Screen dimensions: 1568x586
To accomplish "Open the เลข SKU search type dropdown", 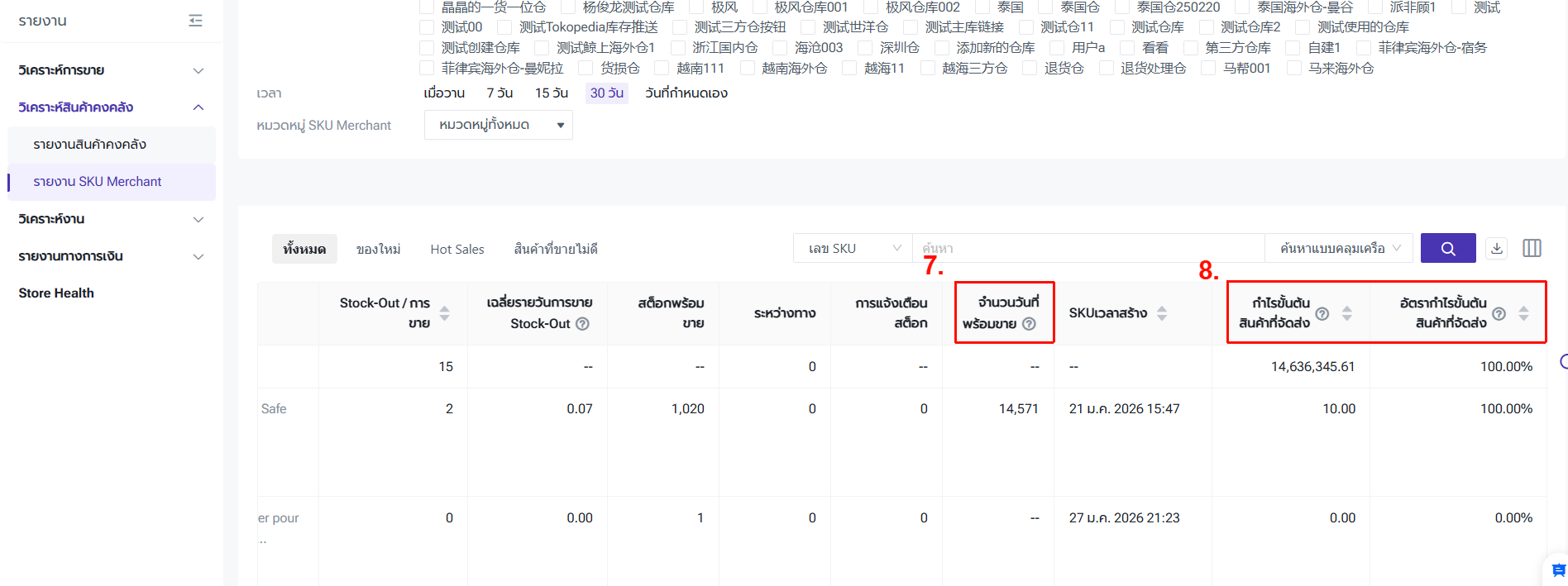I will pyautogui.click(x=853, y=248).
